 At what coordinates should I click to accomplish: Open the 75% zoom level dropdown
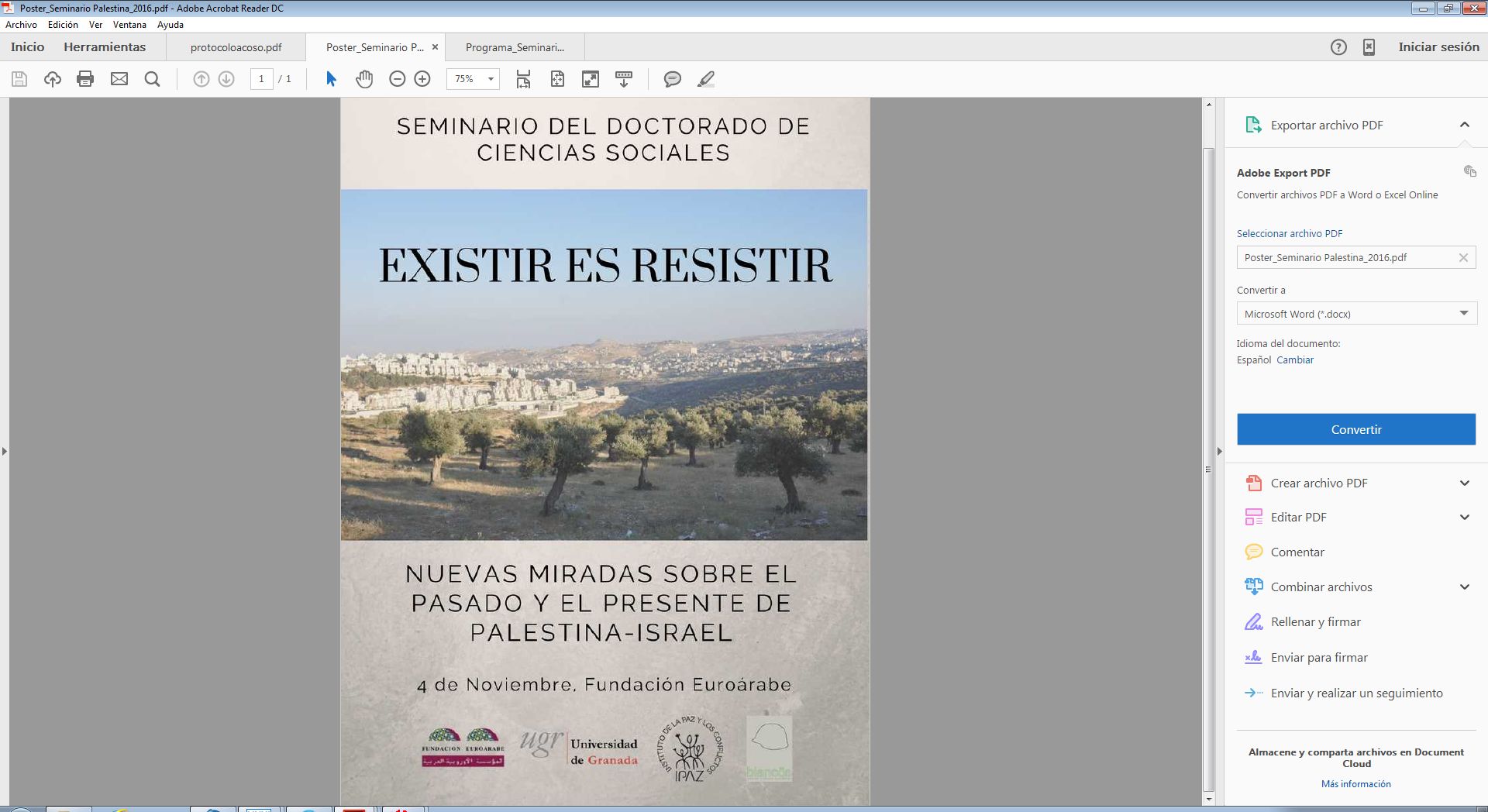[x=490, y=79]
